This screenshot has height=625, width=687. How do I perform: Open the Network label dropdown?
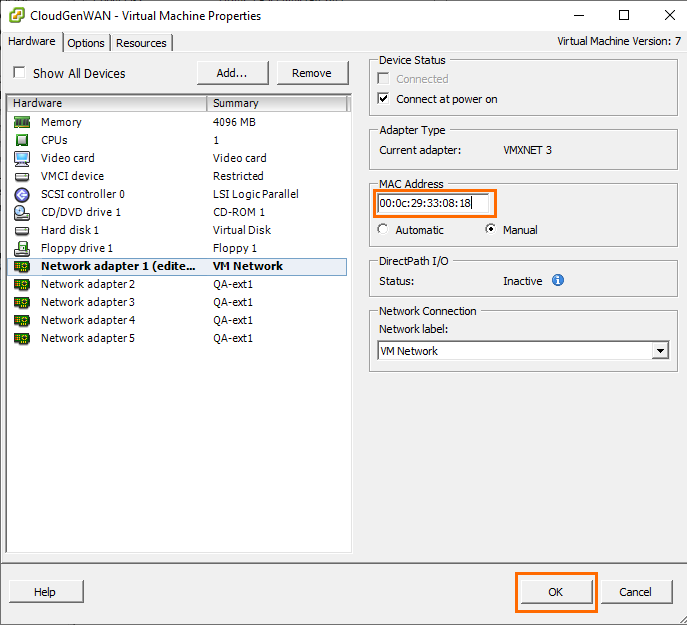pyautogui.click(x=659, y=351)
